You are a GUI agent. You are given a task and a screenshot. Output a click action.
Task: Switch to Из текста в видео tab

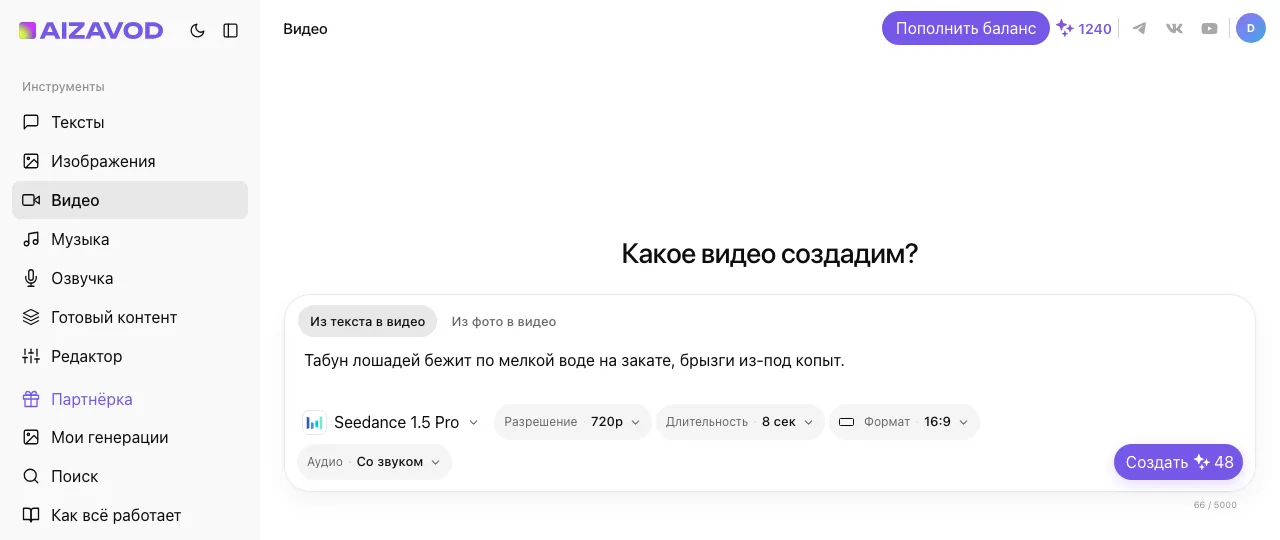click(367, 321)
